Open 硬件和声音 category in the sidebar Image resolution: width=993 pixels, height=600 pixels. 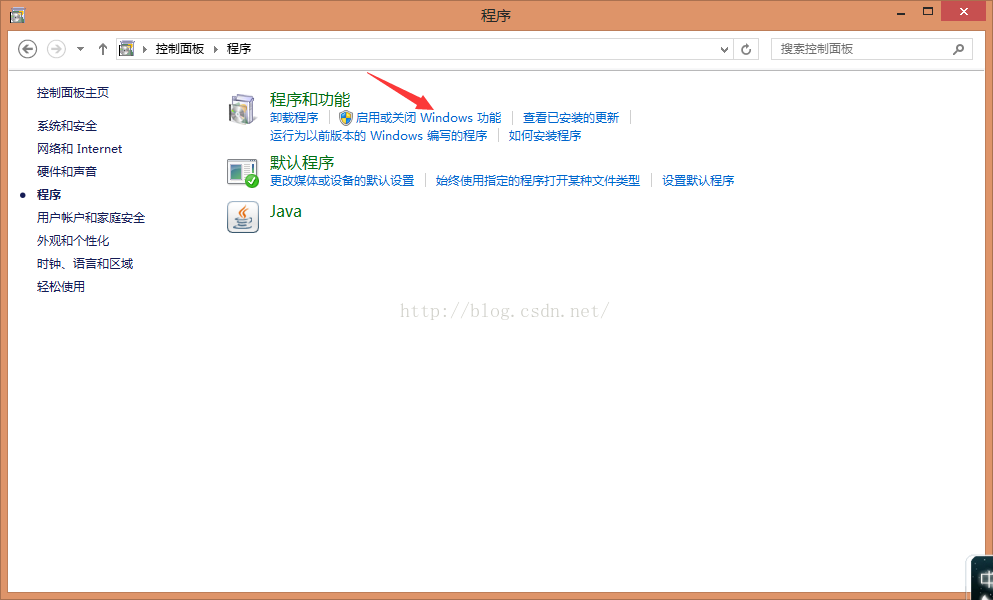tap(67, 172)
